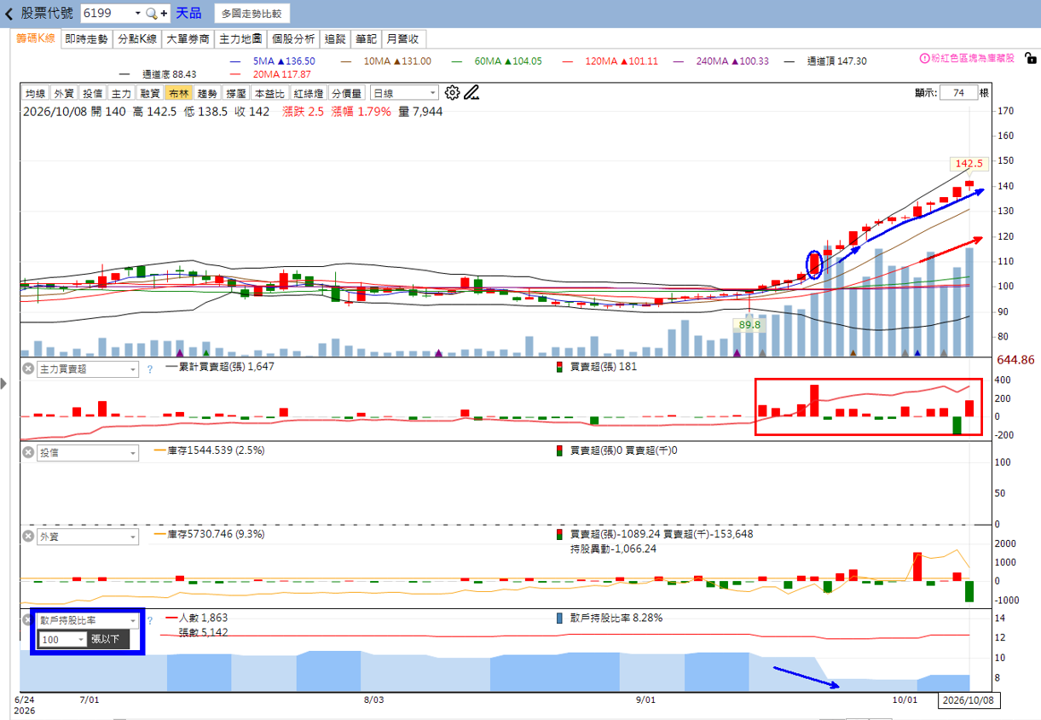Open chart settings gear icon

(452, 93)
